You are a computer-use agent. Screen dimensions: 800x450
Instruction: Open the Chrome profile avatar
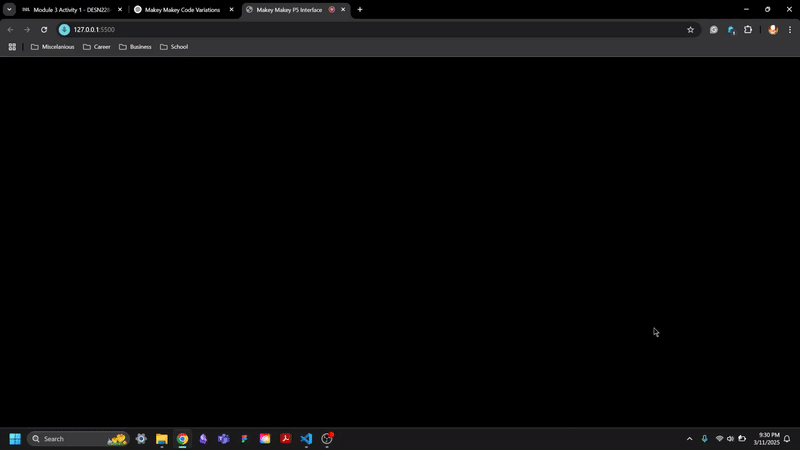(773, 30)
